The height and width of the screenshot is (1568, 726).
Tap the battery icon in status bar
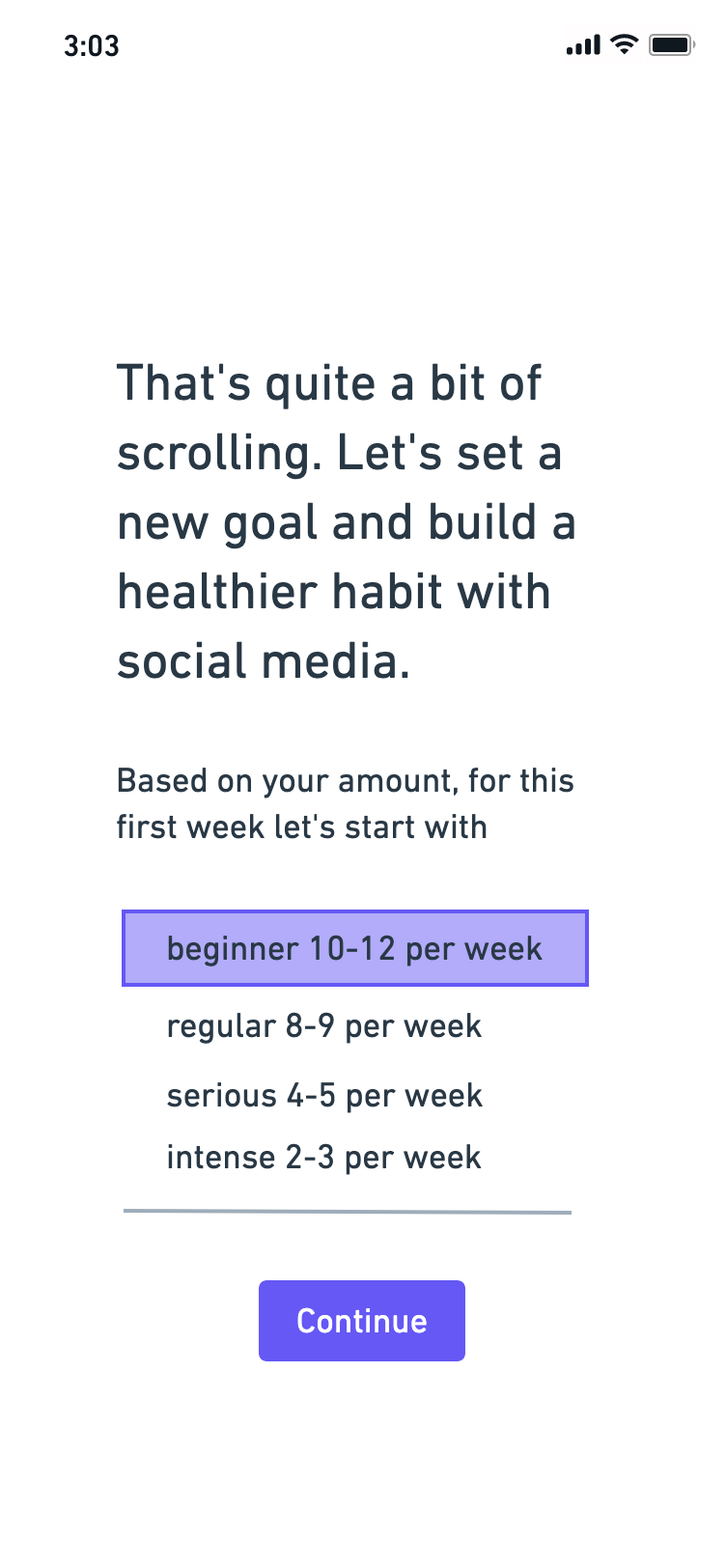[x=672, y=44]
